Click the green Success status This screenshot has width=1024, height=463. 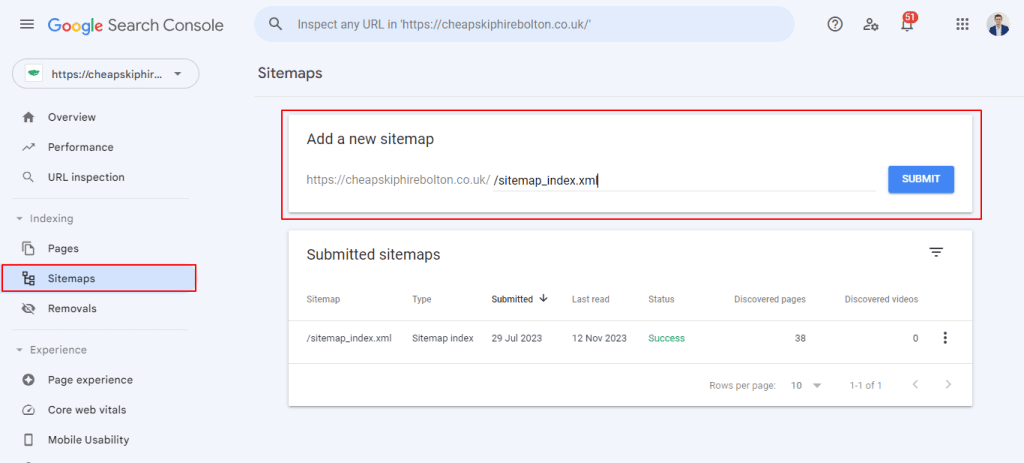tap(666, 338)
